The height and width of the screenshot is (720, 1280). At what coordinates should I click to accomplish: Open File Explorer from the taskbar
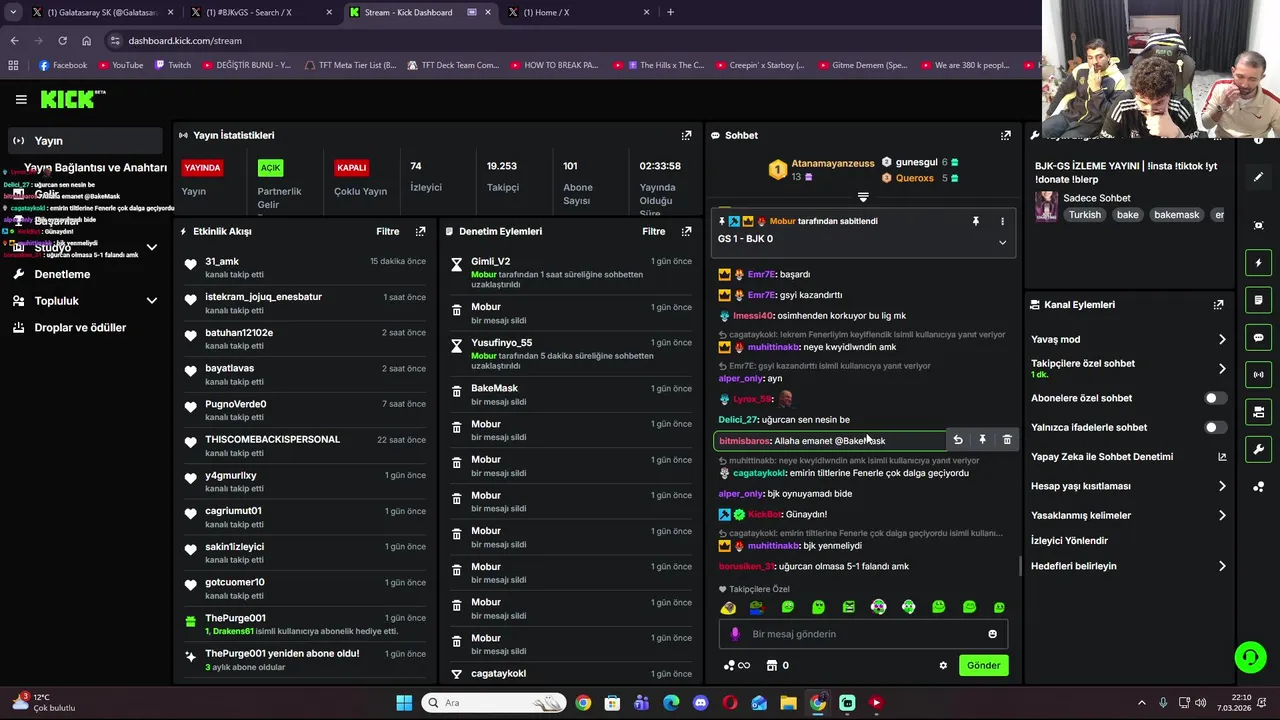788,703
